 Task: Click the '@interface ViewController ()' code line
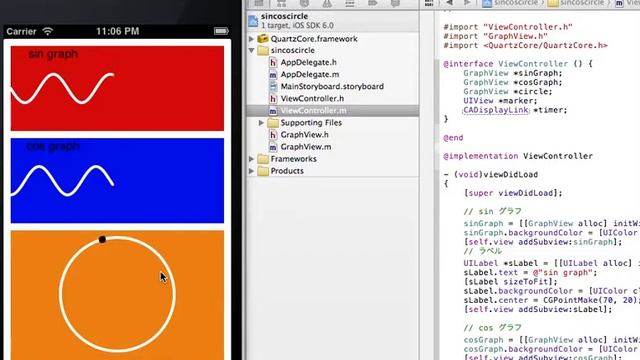[x=518, y=64]
